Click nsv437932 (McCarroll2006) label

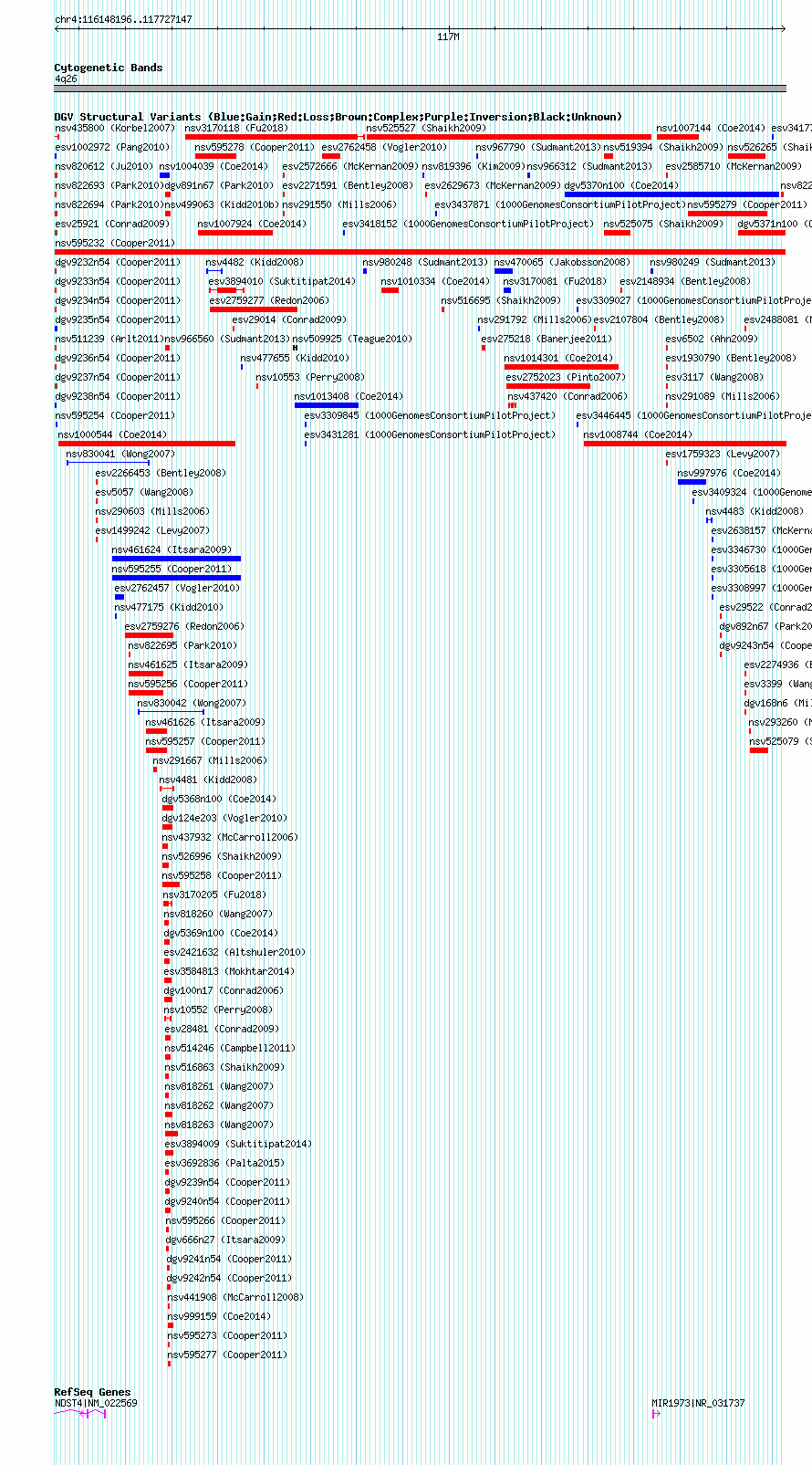pos(230,837)
